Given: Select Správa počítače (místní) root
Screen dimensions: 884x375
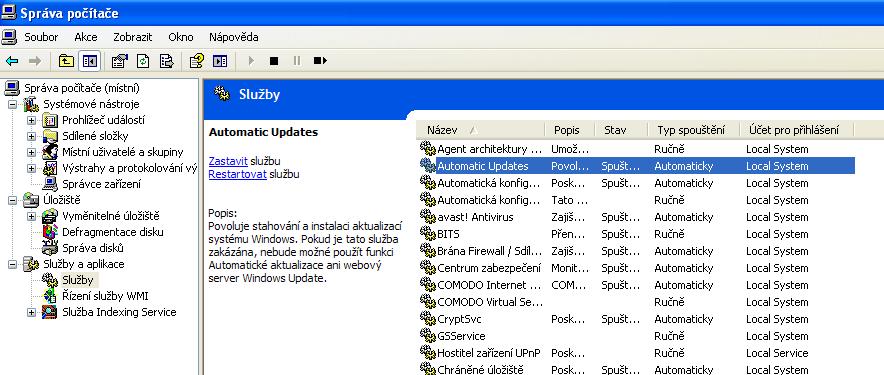Looking at the screenshot, I should pyautogui.click(x=82, y=88).
